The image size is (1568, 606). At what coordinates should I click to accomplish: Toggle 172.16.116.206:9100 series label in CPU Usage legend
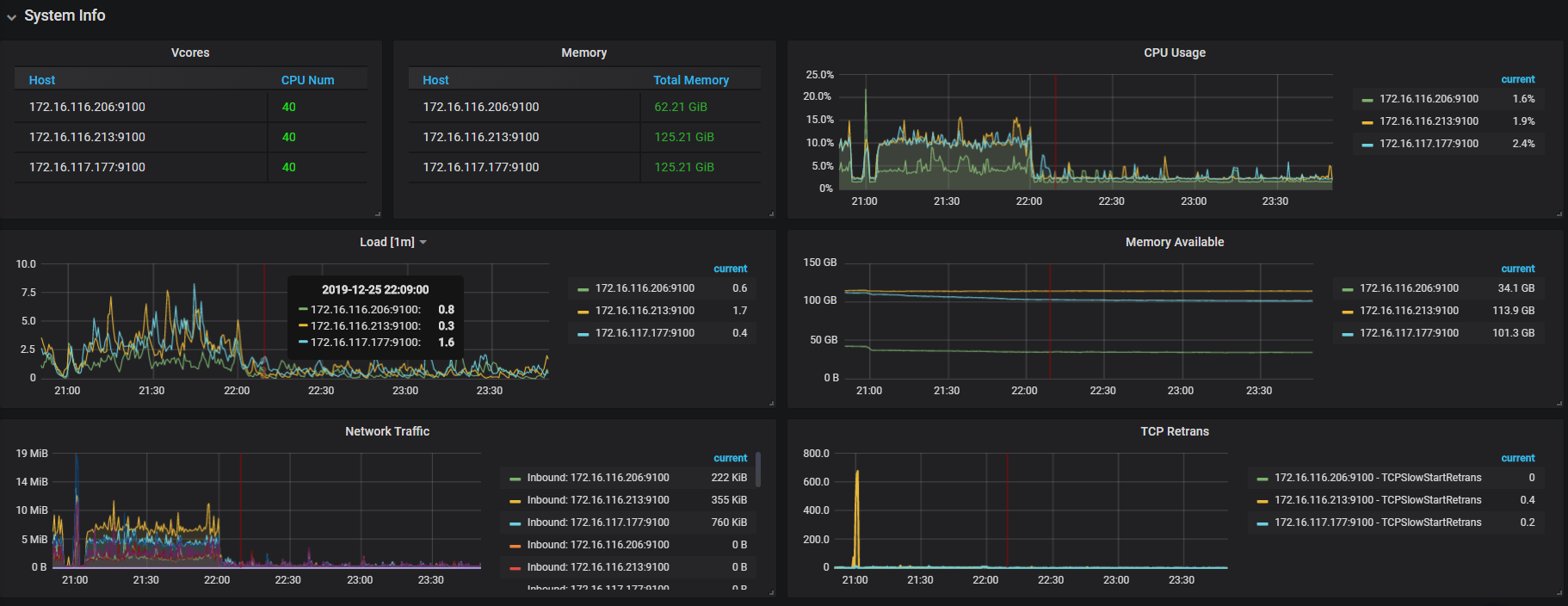(1429, 99)
